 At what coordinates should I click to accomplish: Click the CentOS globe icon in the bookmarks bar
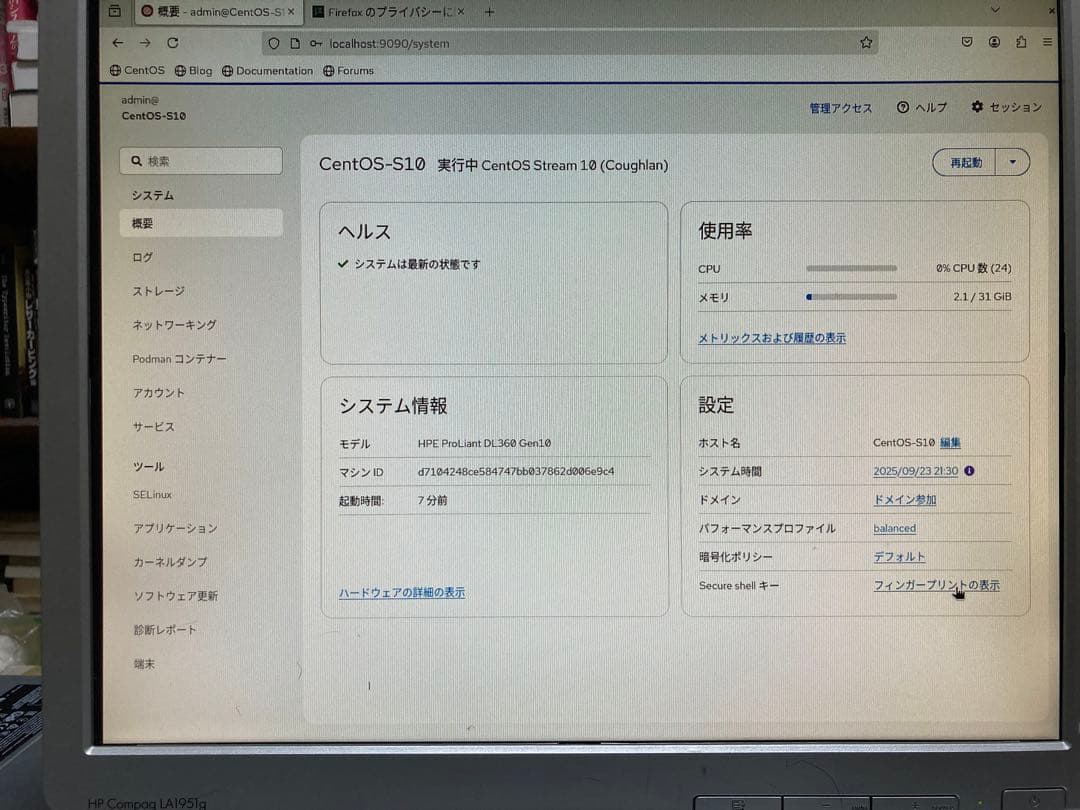click(113, 70)
